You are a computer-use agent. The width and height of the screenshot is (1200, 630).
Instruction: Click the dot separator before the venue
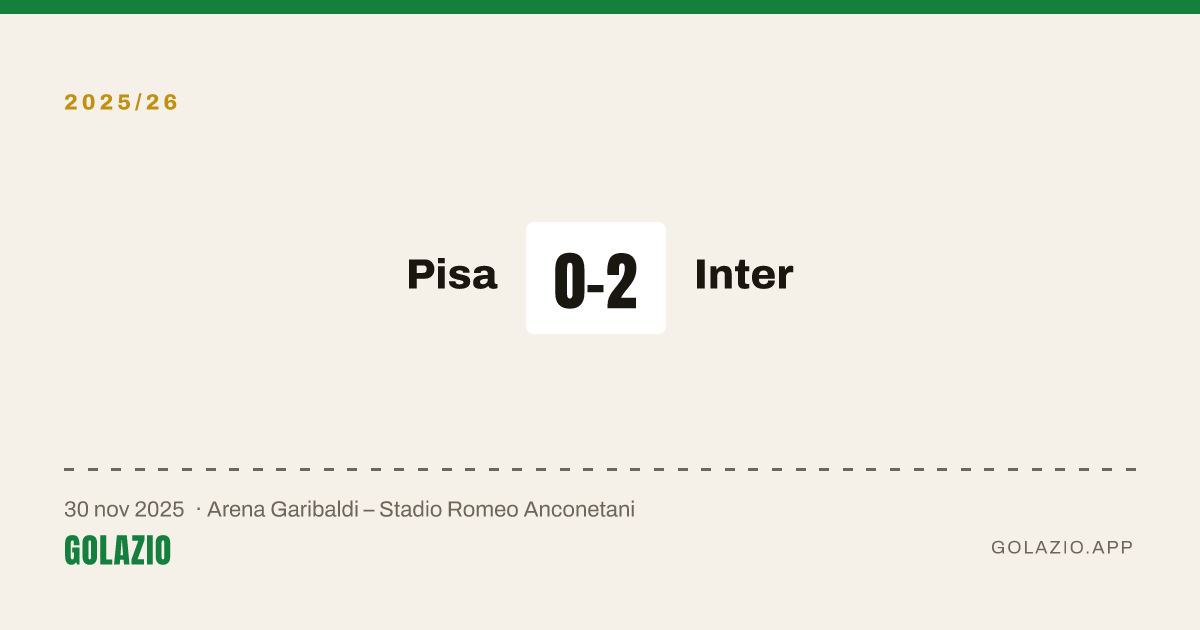coord(198,510)
